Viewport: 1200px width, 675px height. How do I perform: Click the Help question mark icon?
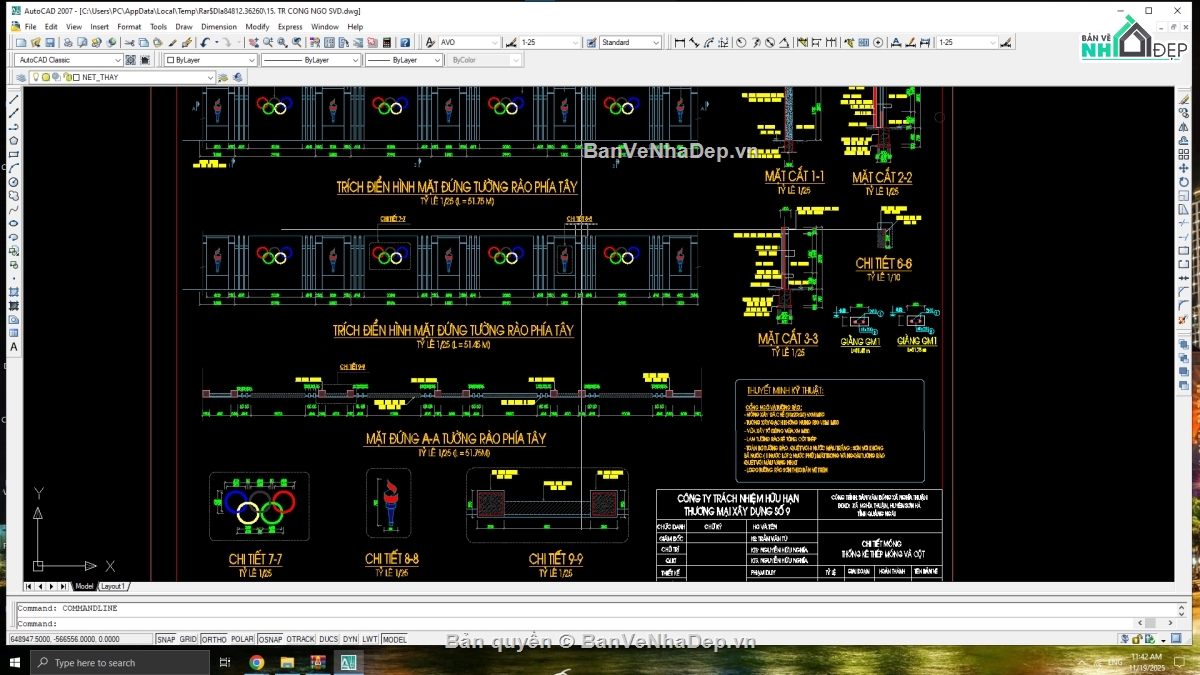[x=405, y=42]
